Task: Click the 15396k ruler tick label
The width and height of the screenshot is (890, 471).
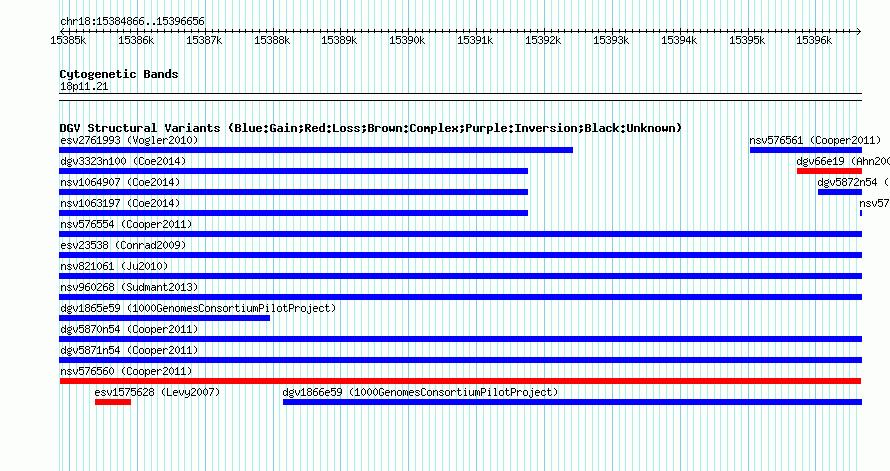Action: point(814,40)
